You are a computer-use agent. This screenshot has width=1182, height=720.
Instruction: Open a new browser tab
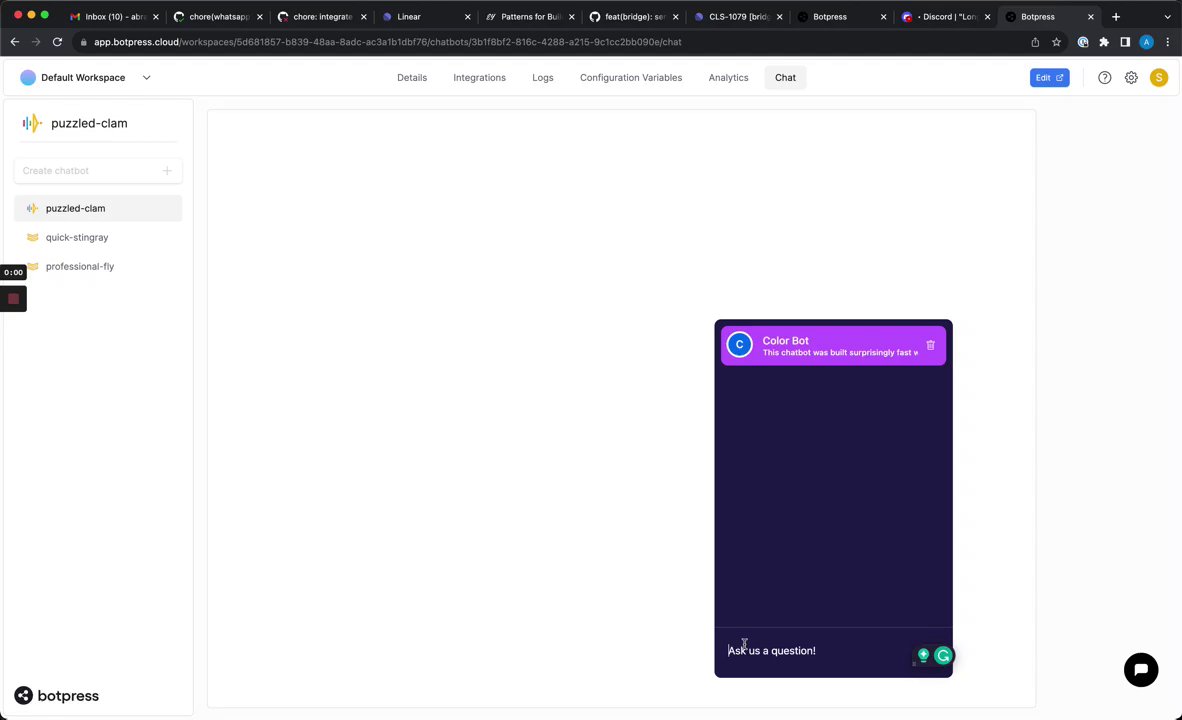pos(1116,17)
